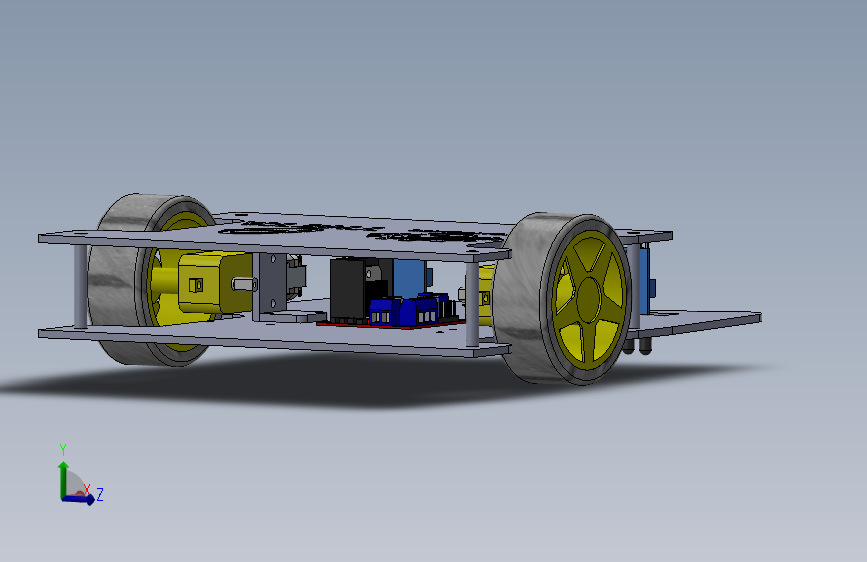Select the lower plate's front extension tab

click(x=702, y=321)
